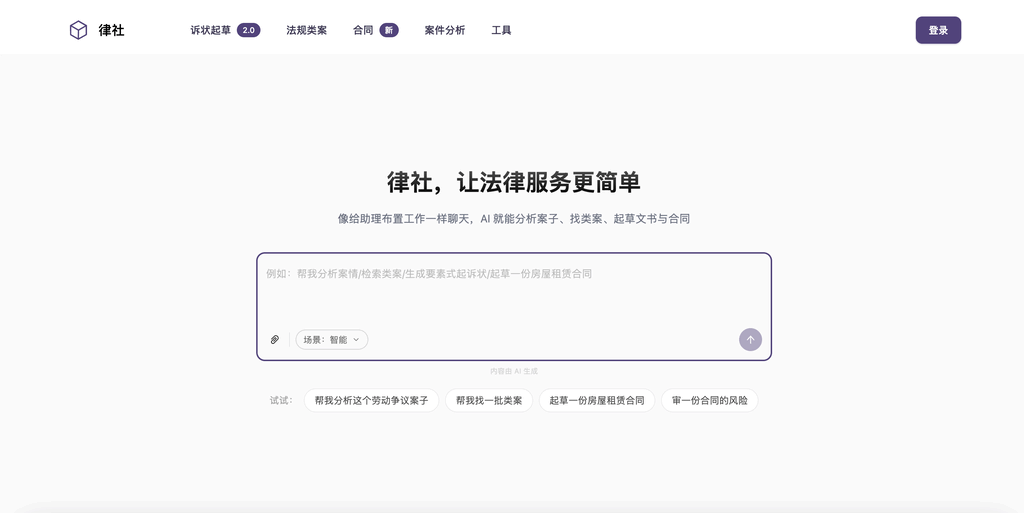1024x513 pixels.
Task: Expand the 场景：智能 dropdown
Action: tap(332, 339)
